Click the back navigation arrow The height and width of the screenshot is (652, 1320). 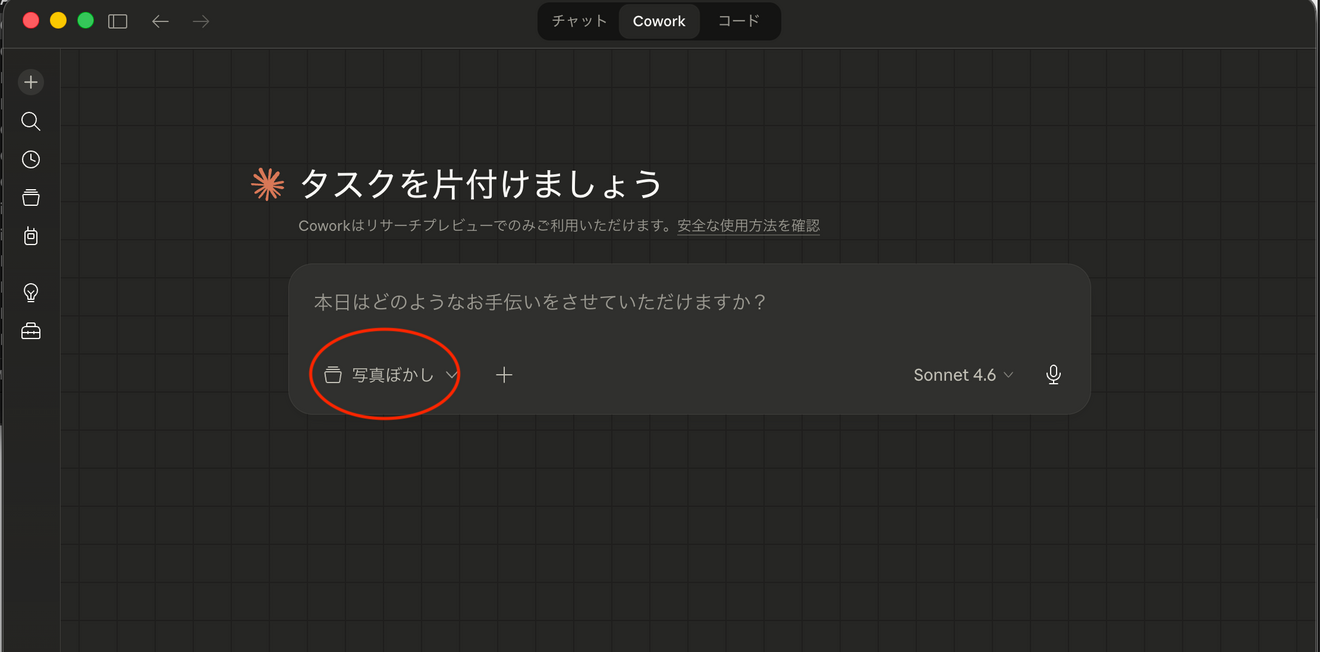coord(160,20)
